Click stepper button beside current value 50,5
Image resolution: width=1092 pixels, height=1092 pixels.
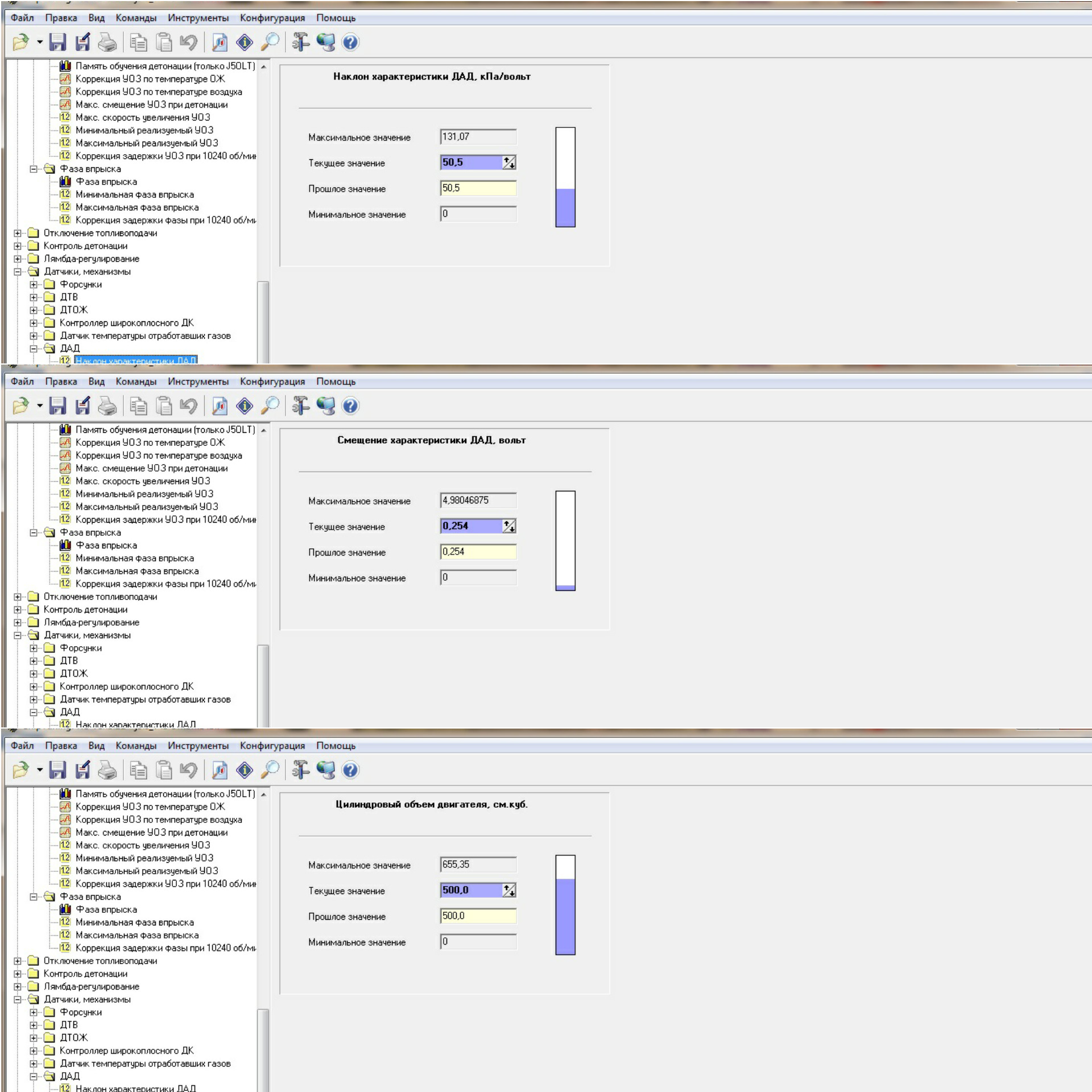pyautogui.click(x=509, y=163)
